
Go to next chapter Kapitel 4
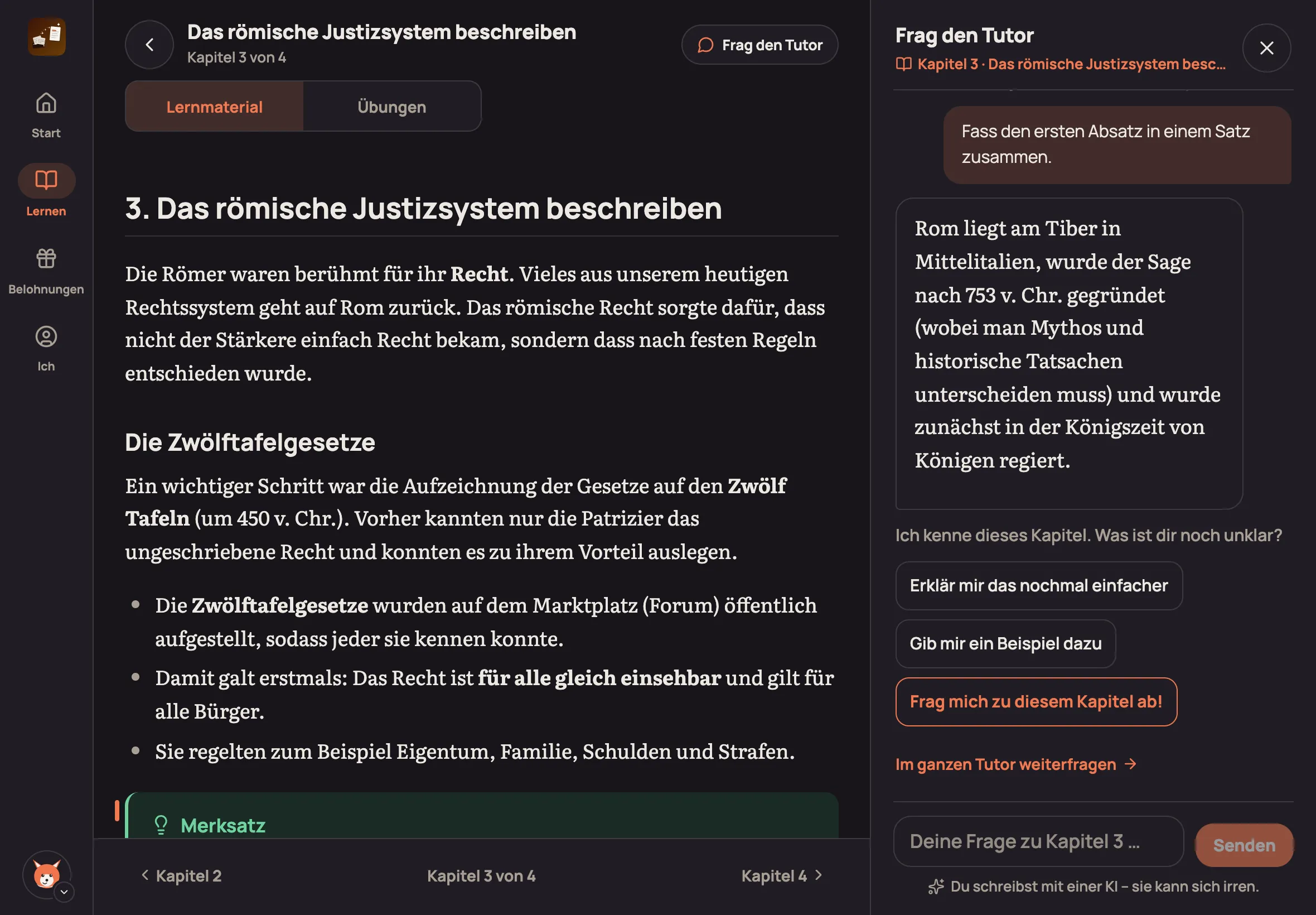pos(782,875)
